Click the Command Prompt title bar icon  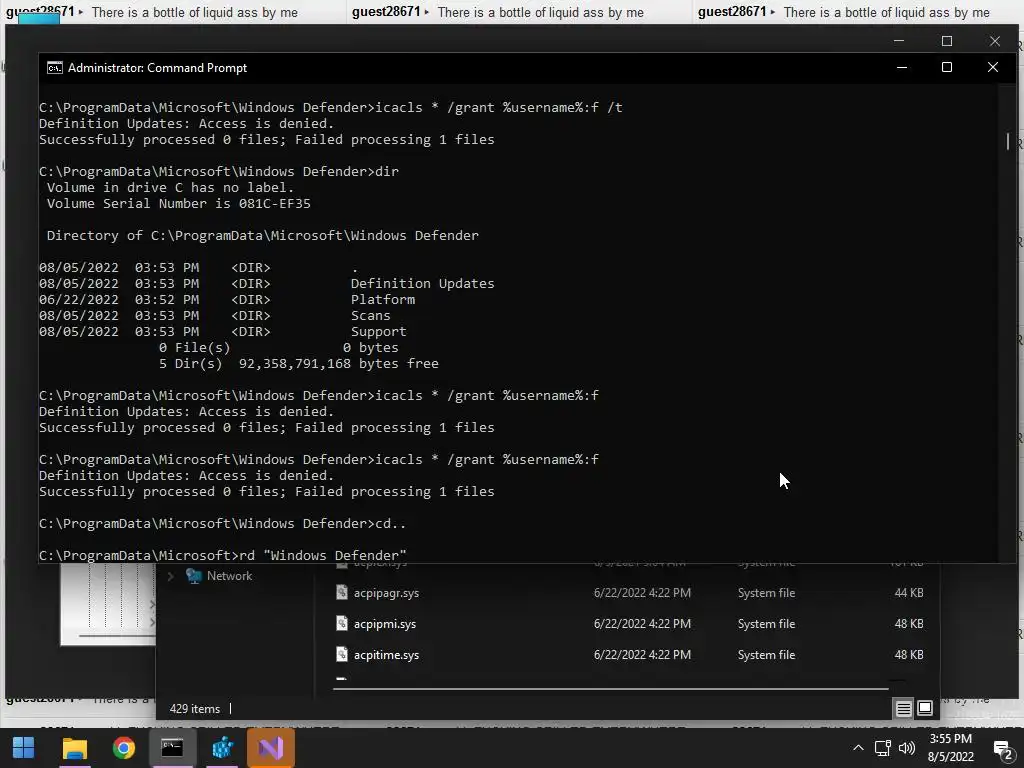(55, 68)
